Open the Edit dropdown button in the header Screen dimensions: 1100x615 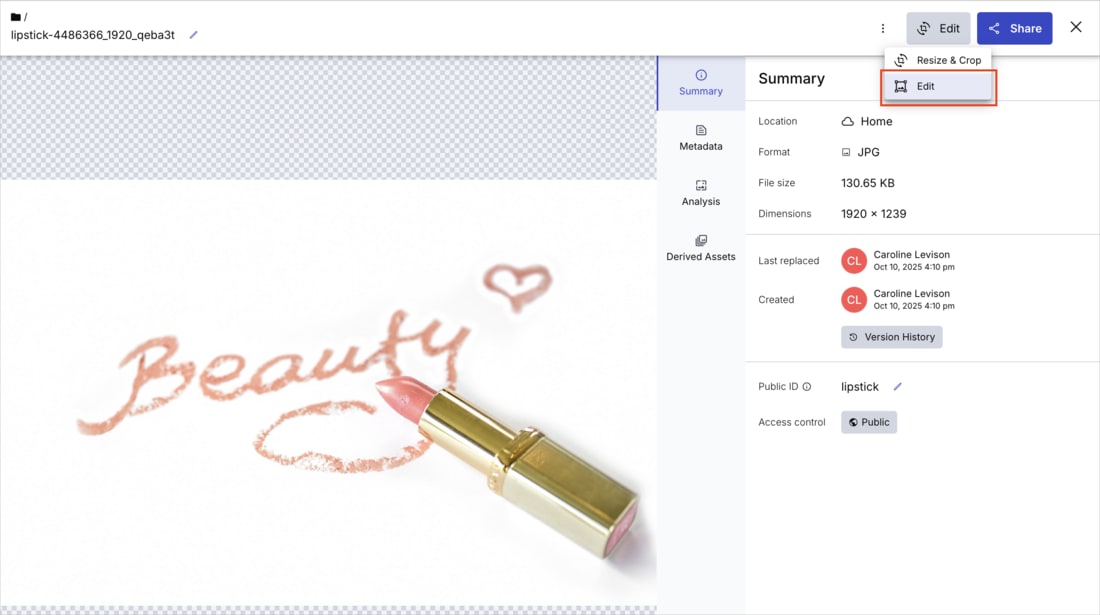tap(938, 29)
